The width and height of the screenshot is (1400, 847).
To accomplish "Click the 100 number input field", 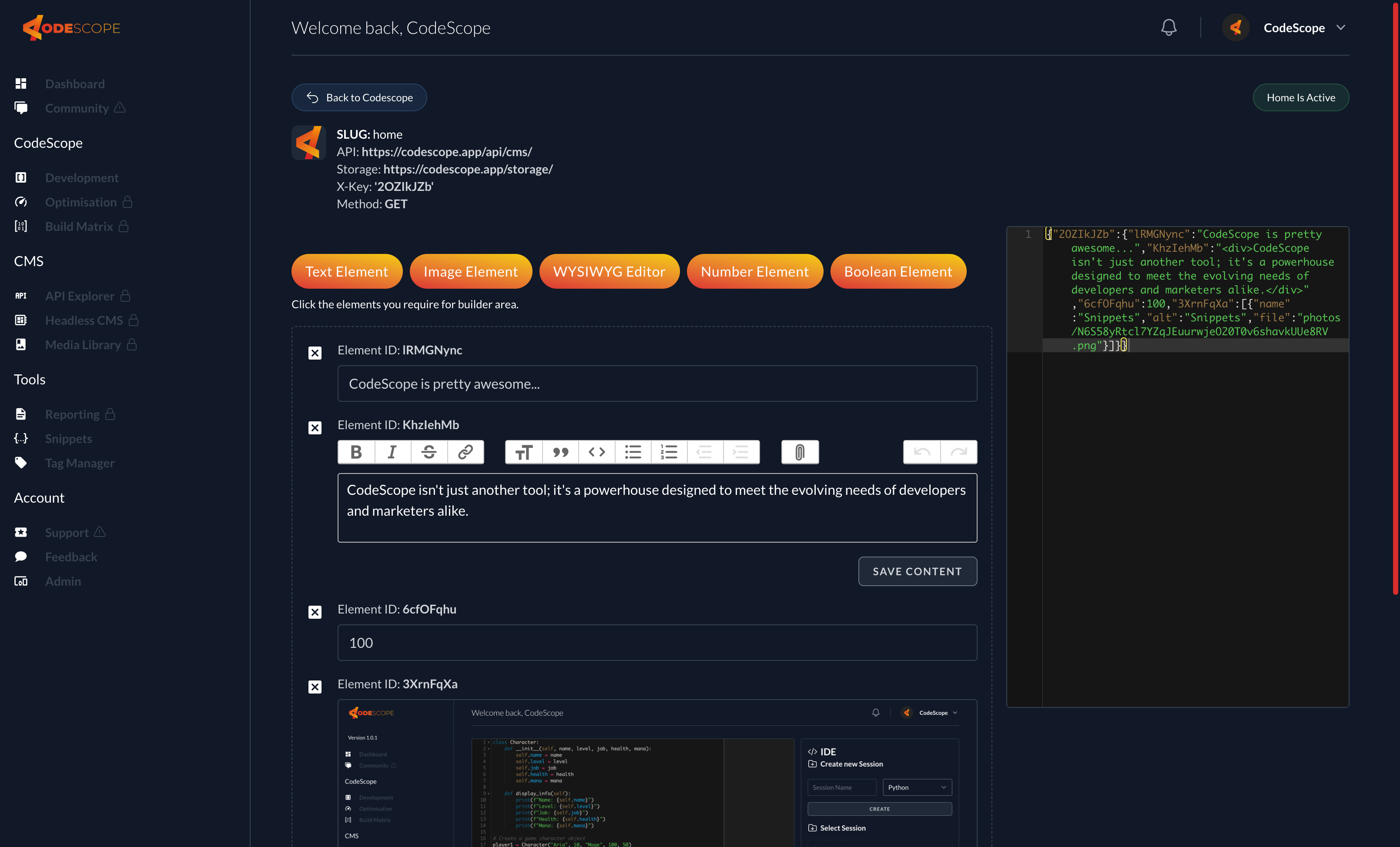I will [657, 643].
